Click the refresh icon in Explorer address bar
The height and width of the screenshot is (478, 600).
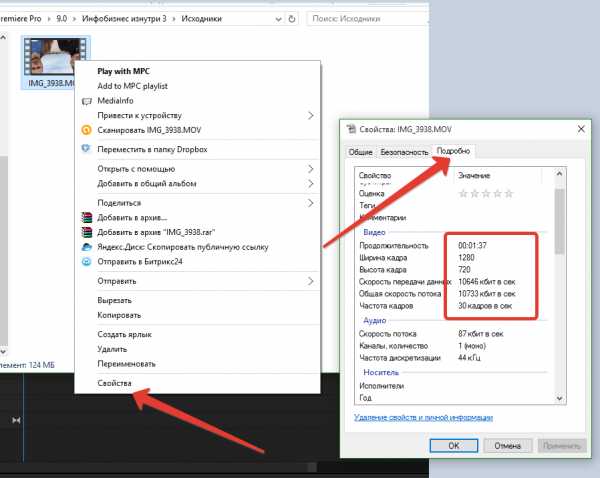(x=292, y=19)
